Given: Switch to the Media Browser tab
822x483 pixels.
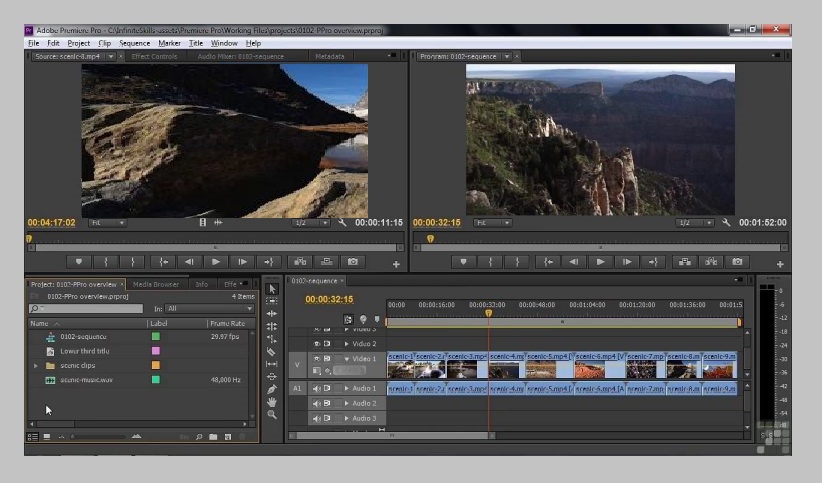Looking at the screenshot, I should coord(156,284).
